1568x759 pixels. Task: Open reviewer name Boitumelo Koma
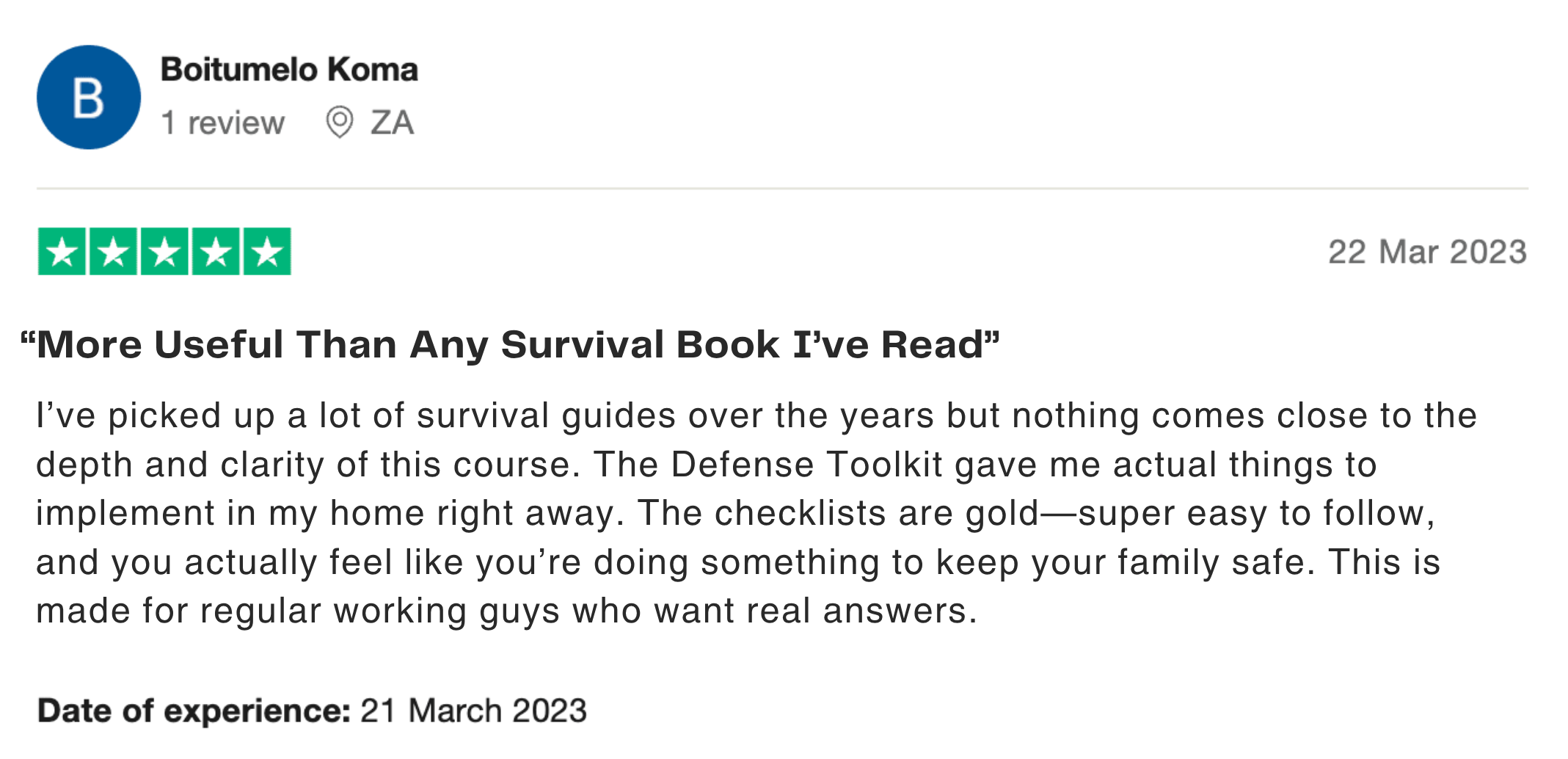[x=289, y=70]
